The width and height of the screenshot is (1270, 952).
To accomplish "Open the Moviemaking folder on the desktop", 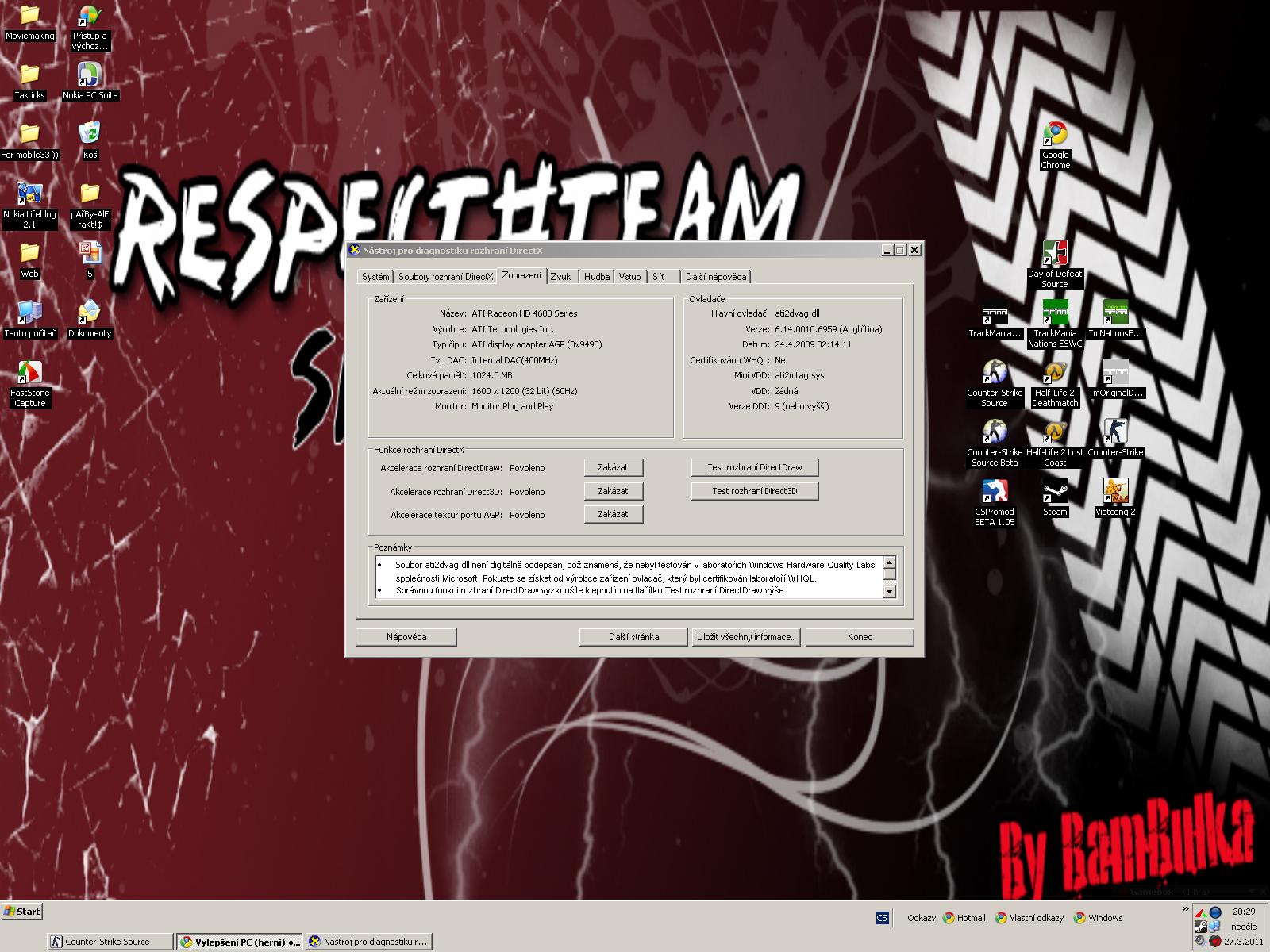I will (29, 22).
